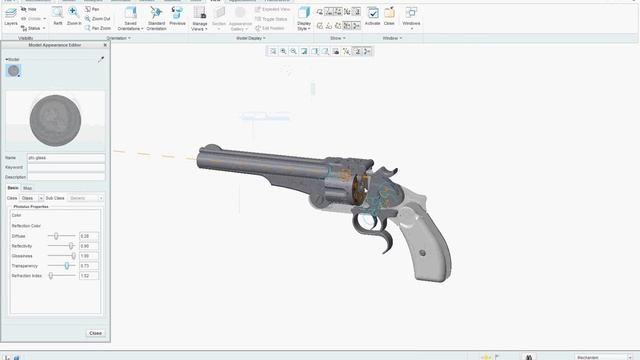Switch to the Basic tab
This screenshot has height=360, width=640.
13,188
